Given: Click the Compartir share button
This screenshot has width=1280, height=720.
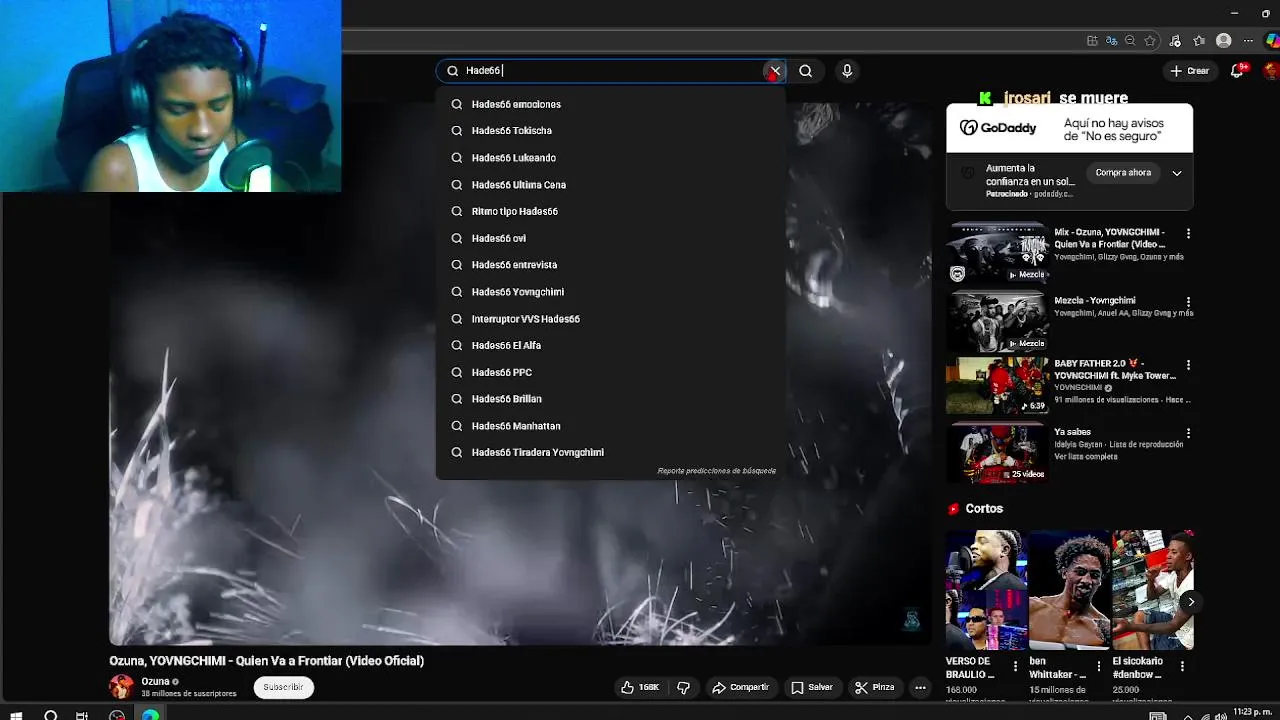Looking at the screenshot, I should click(740, 687).
